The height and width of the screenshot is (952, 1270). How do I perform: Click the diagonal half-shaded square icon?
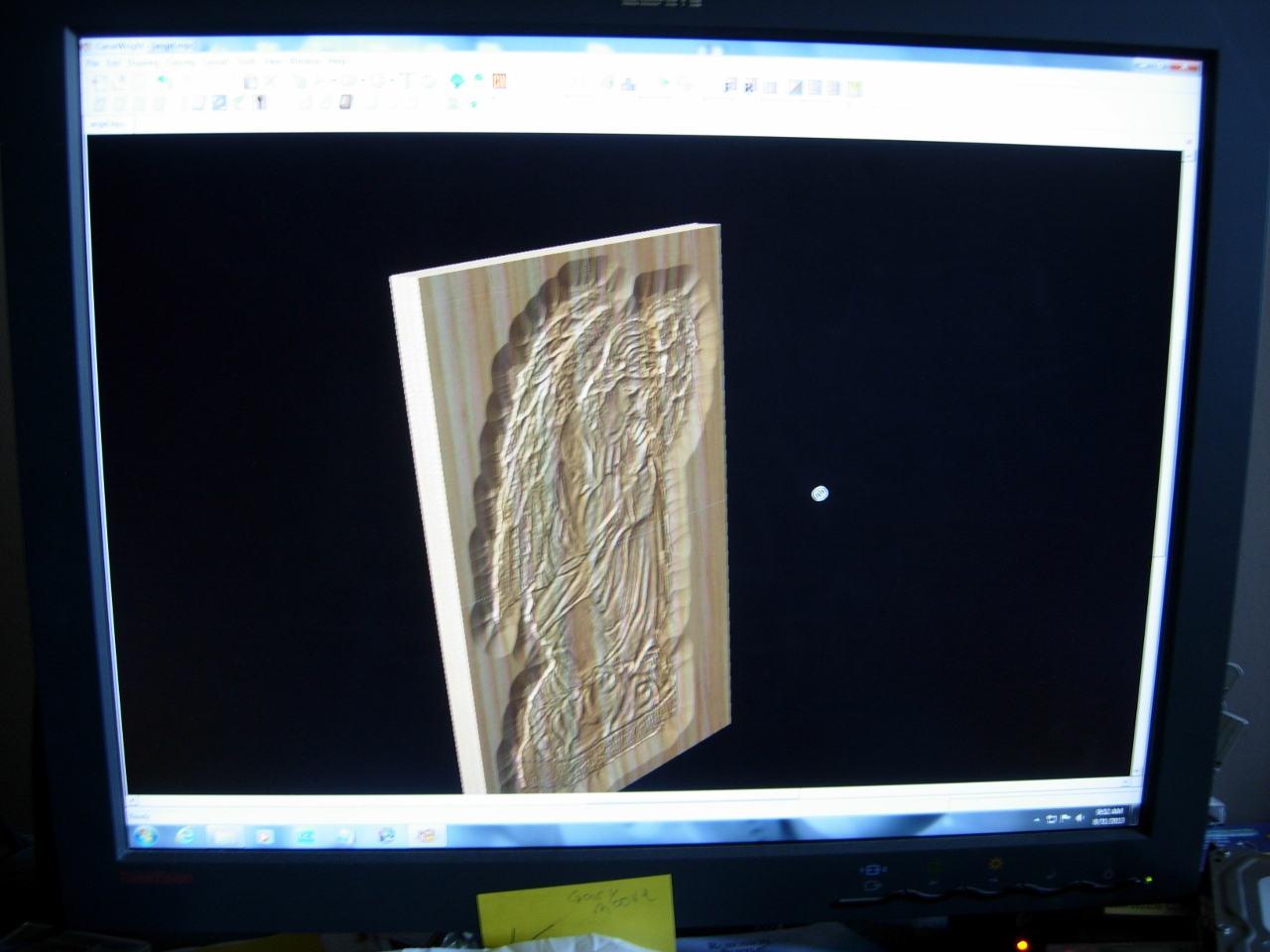point(795,87)
